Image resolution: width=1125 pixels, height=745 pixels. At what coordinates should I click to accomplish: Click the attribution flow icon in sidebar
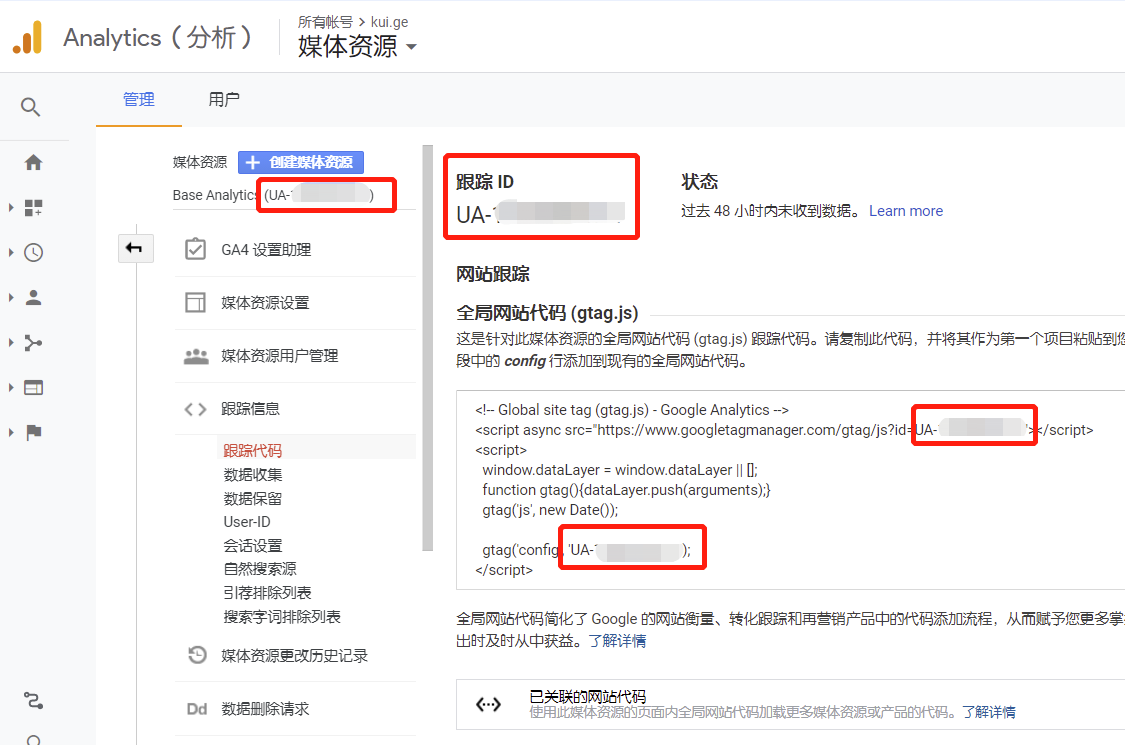(x=33, y=342)
